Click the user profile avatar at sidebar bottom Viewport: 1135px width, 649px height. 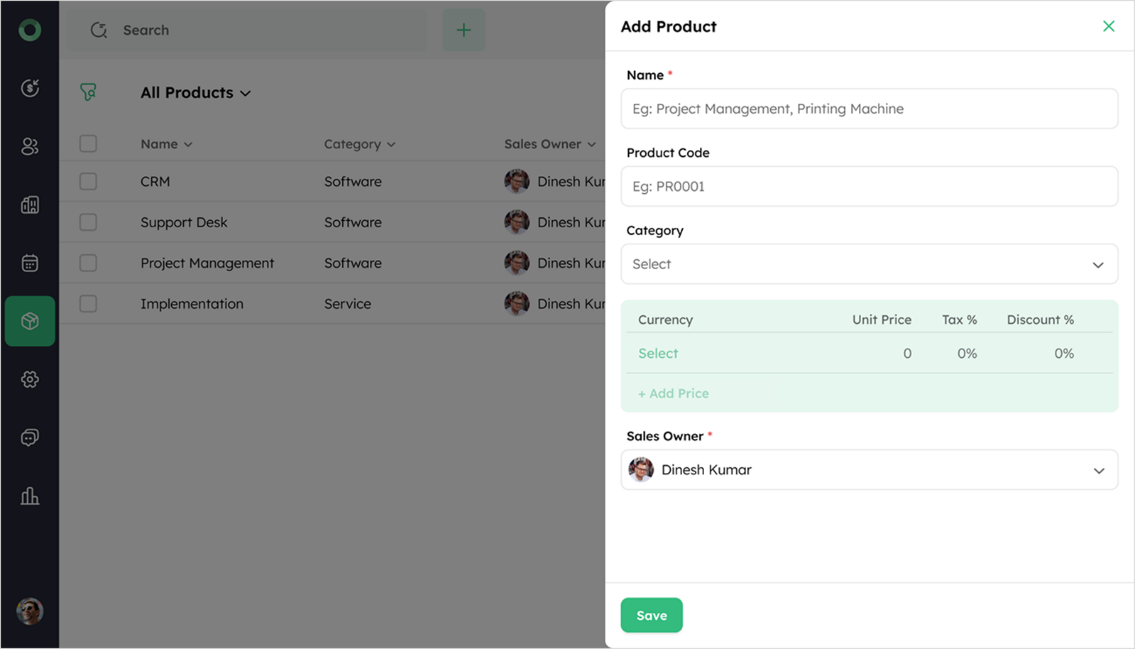tap(30, 611)
